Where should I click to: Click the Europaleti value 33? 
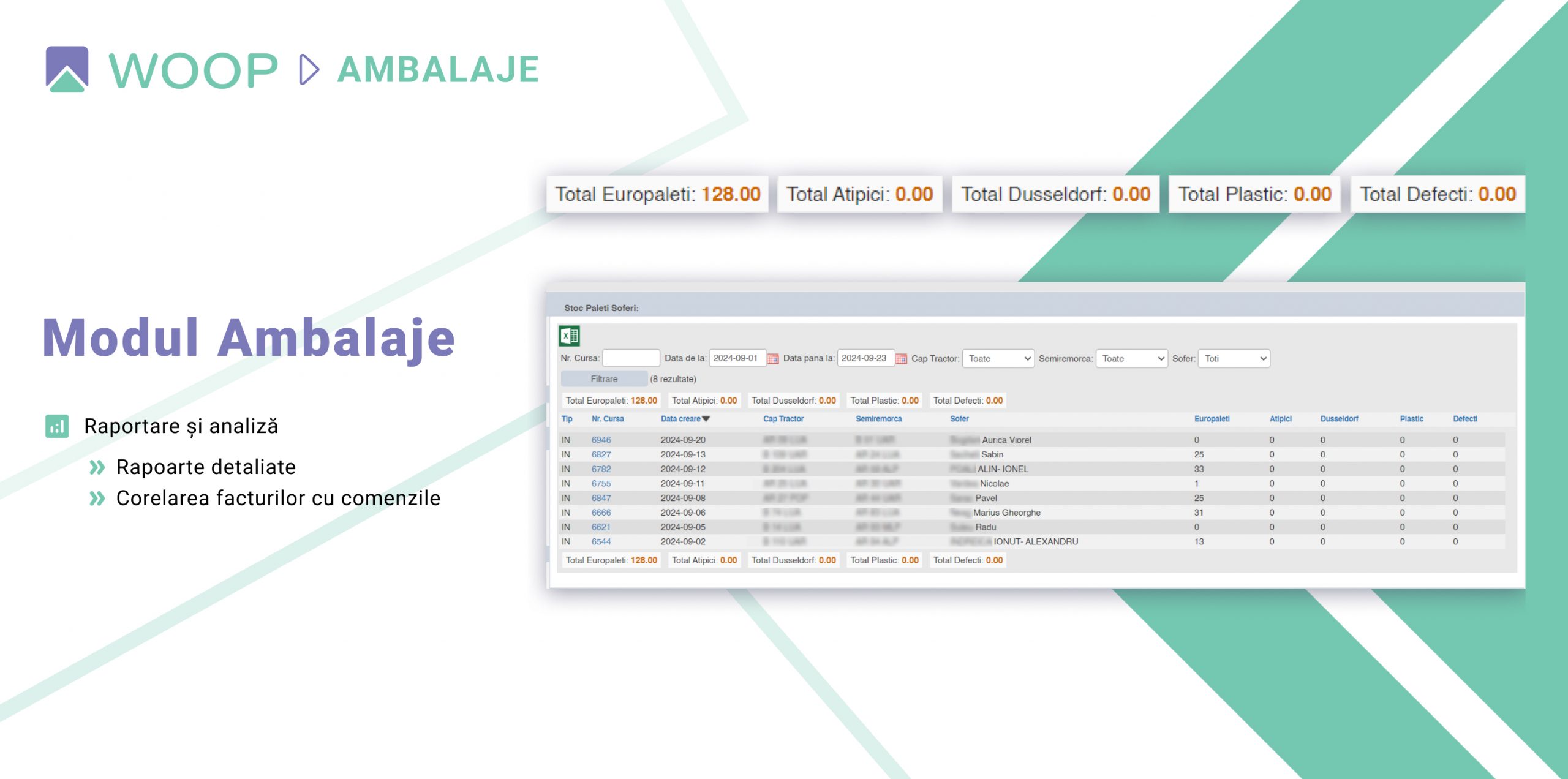[x=1199, y=469]
